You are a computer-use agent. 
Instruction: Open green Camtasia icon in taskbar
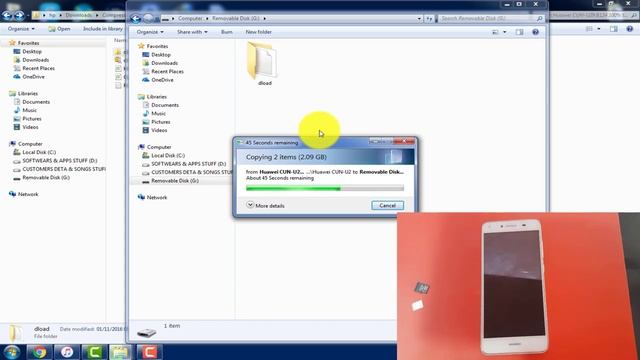pos(94,352)
